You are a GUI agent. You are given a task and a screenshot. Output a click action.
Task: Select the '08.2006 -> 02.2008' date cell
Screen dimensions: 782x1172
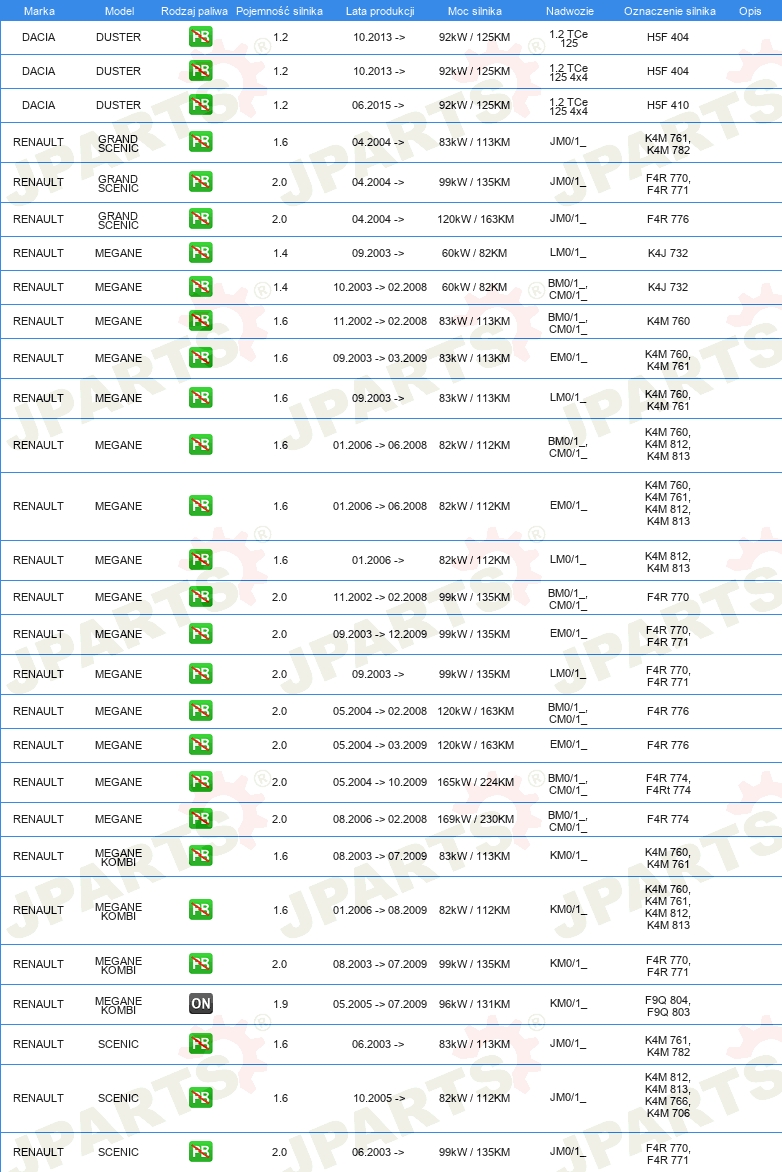click(x=380, y=819)
